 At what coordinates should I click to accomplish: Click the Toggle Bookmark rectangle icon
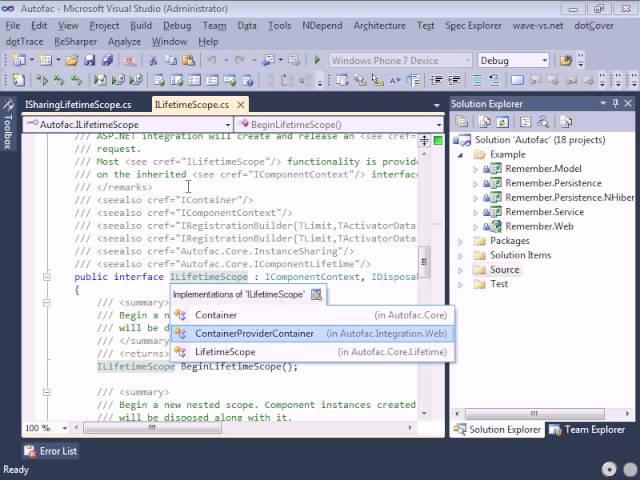517,80
